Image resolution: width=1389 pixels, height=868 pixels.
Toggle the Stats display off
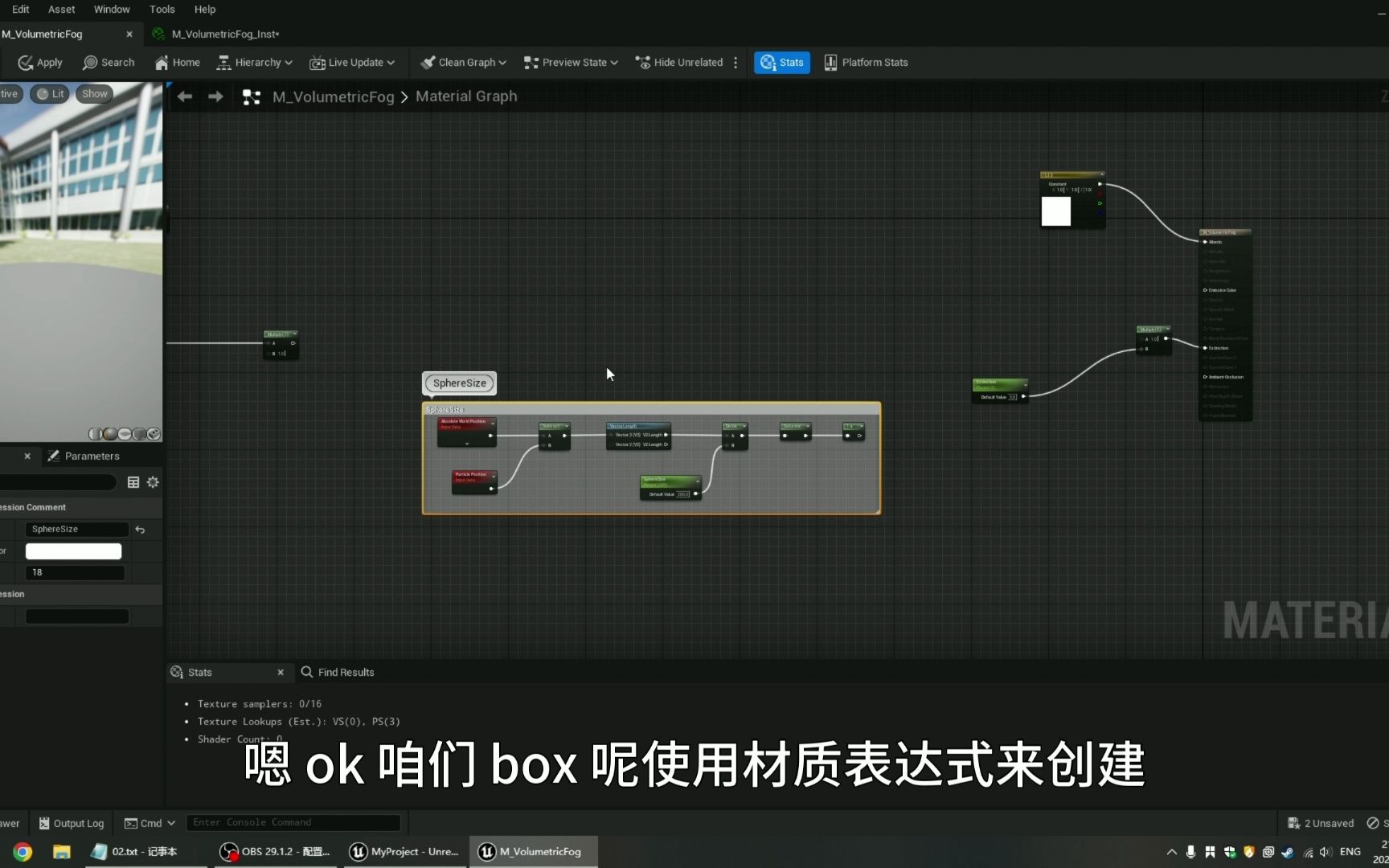(x=781, y=62)
